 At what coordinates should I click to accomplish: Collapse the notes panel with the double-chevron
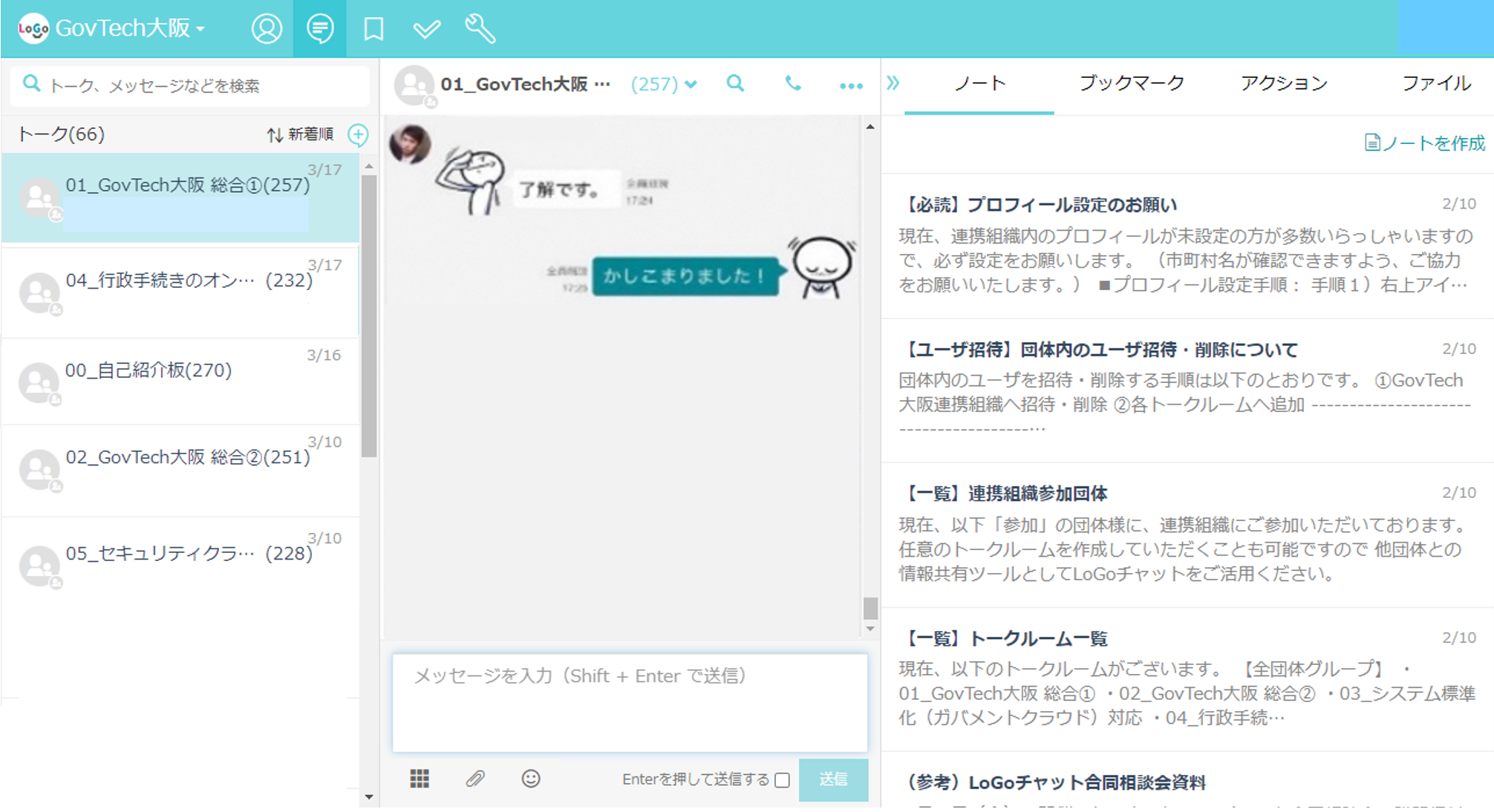click(894, 83)
